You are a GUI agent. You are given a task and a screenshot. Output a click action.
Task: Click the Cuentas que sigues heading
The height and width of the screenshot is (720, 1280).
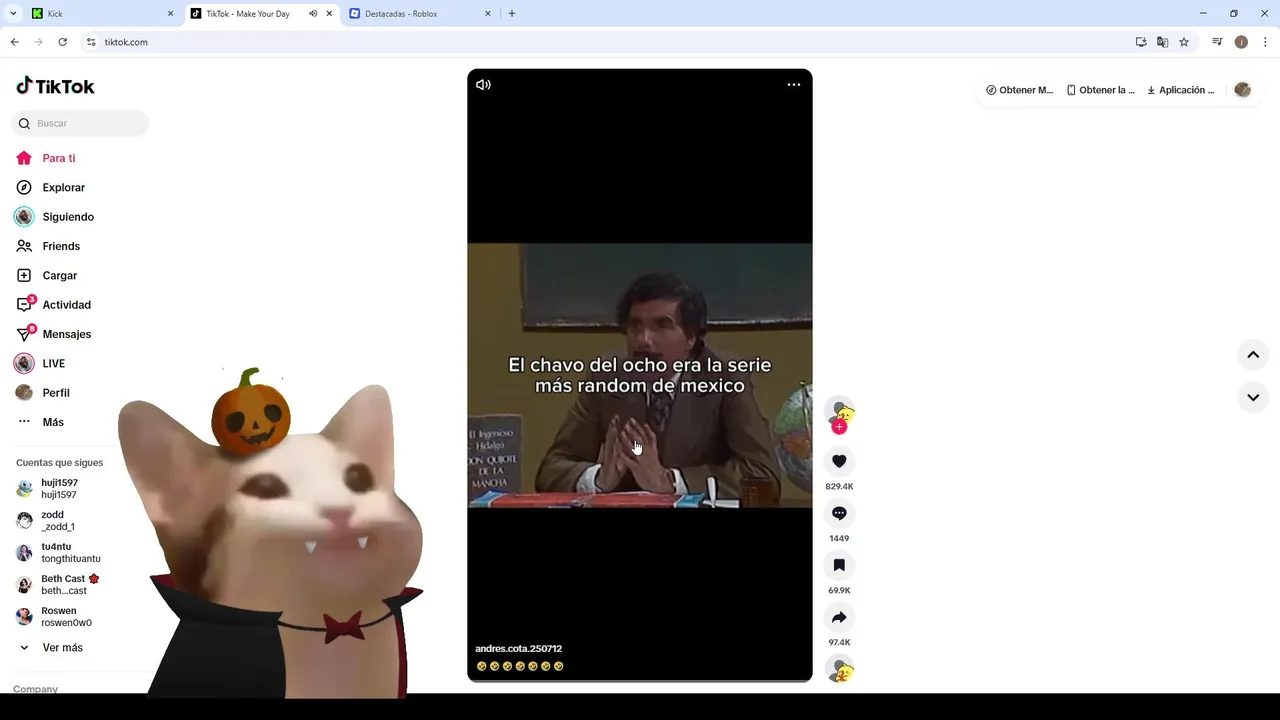[59, 463]
